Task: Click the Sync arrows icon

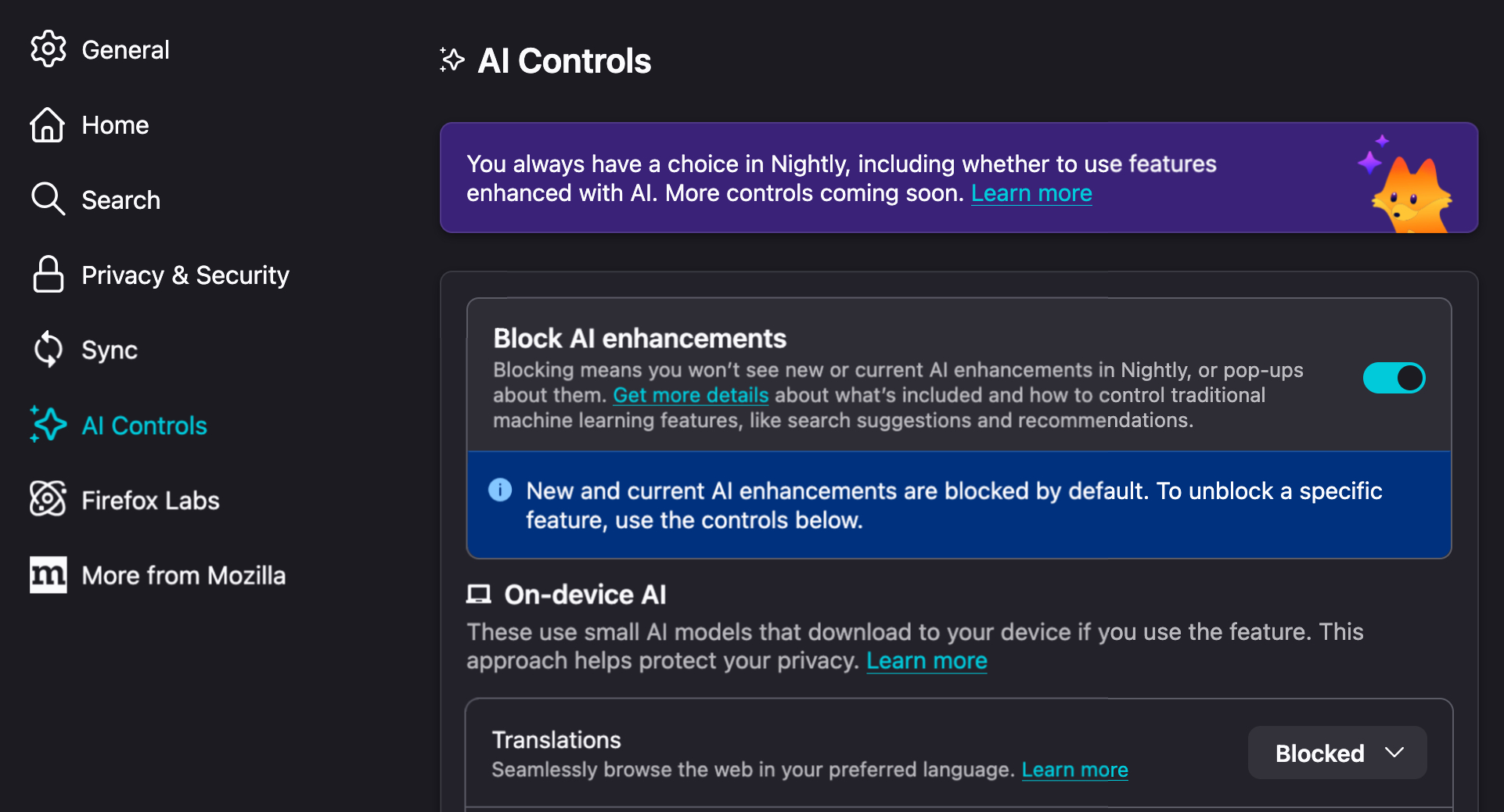Action: [48, 350]
